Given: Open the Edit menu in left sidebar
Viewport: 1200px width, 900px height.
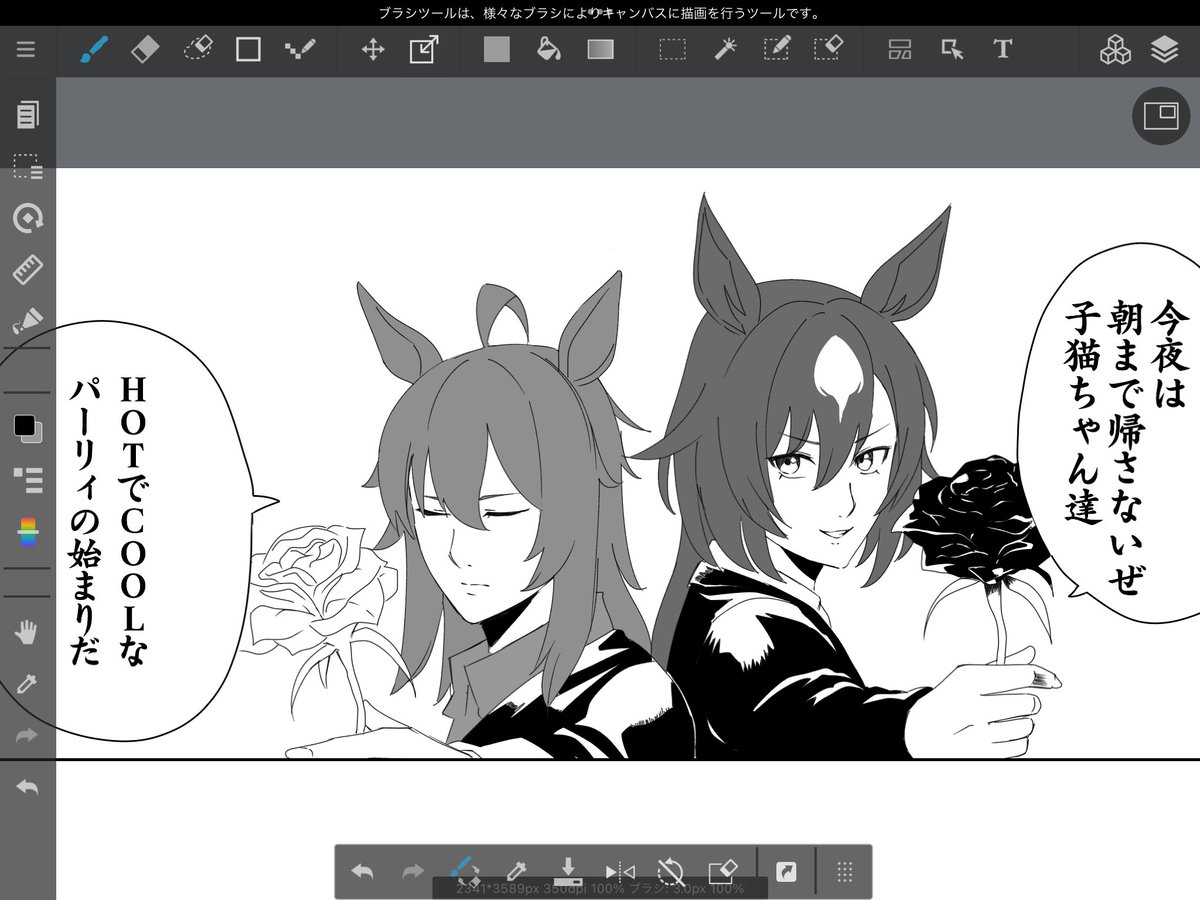Looking at the screenshot, I should (28, 114).
